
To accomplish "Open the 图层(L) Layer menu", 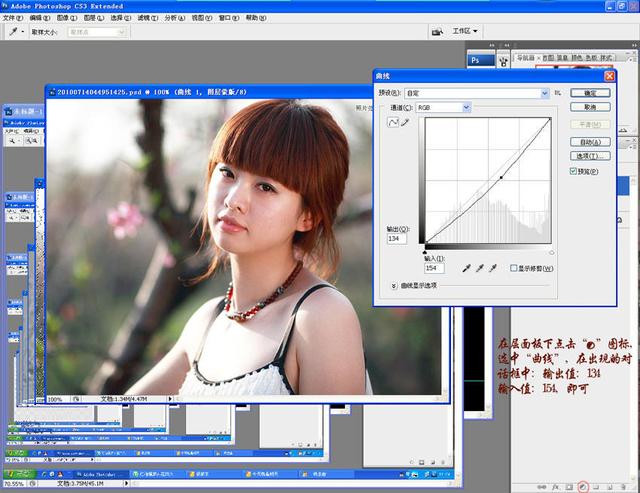I will click(93, 18).
